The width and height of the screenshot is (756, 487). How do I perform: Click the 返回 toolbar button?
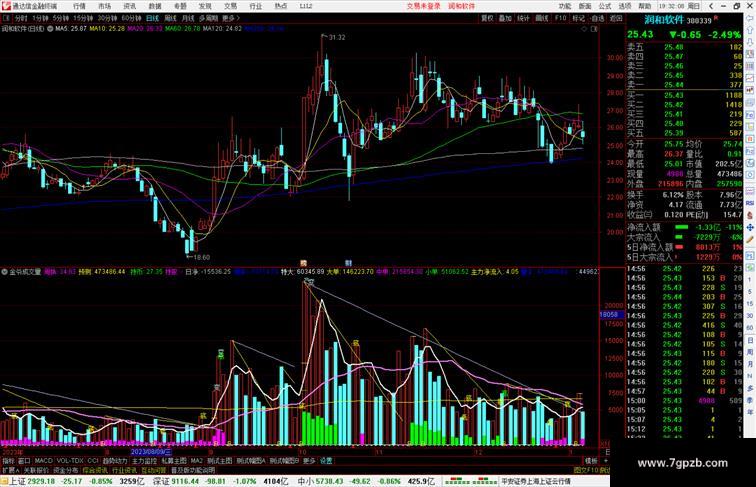616,18
